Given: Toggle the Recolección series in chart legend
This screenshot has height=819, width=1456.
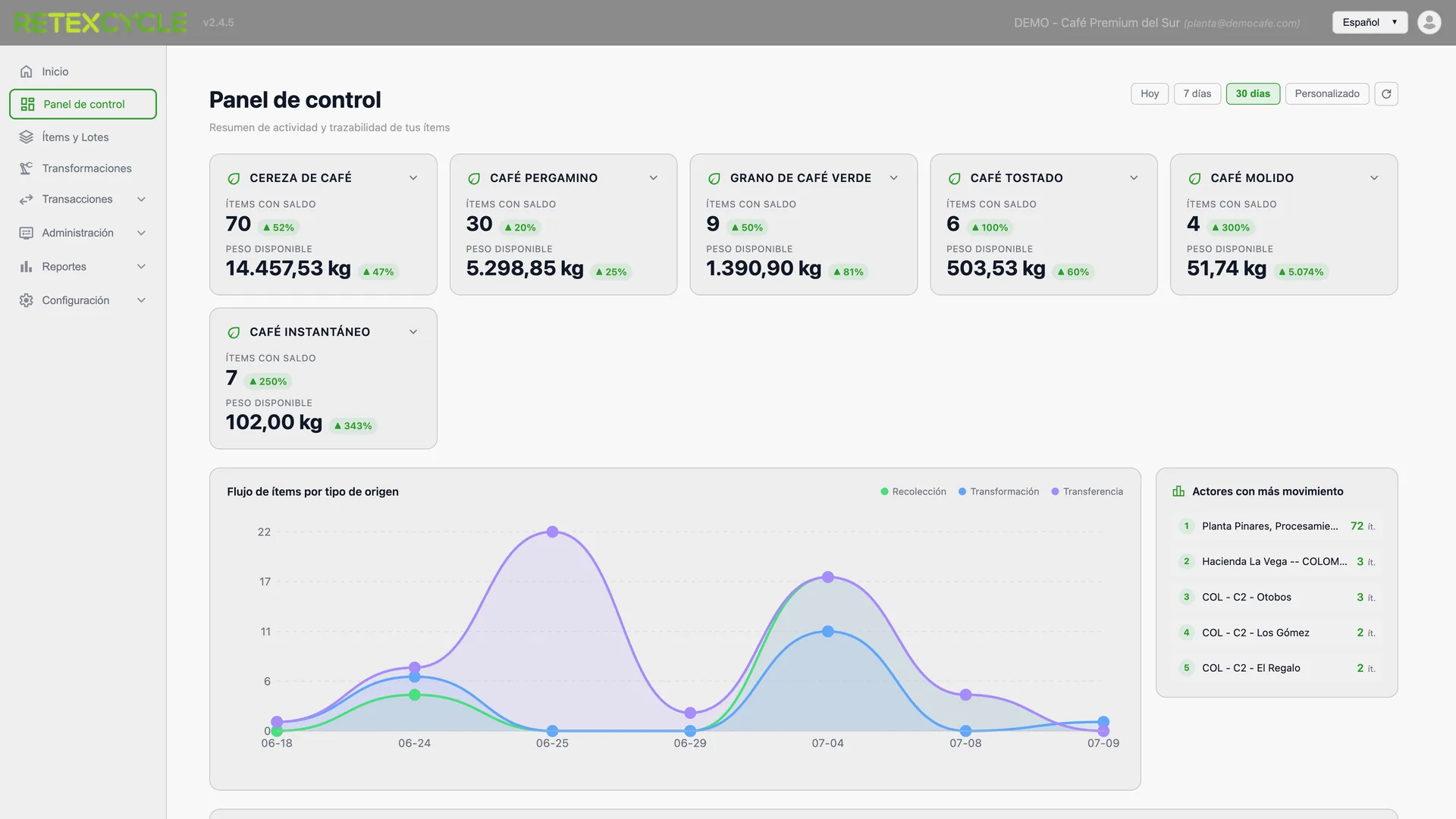Looking at the screenshot, I should click(x=913, y=491).
